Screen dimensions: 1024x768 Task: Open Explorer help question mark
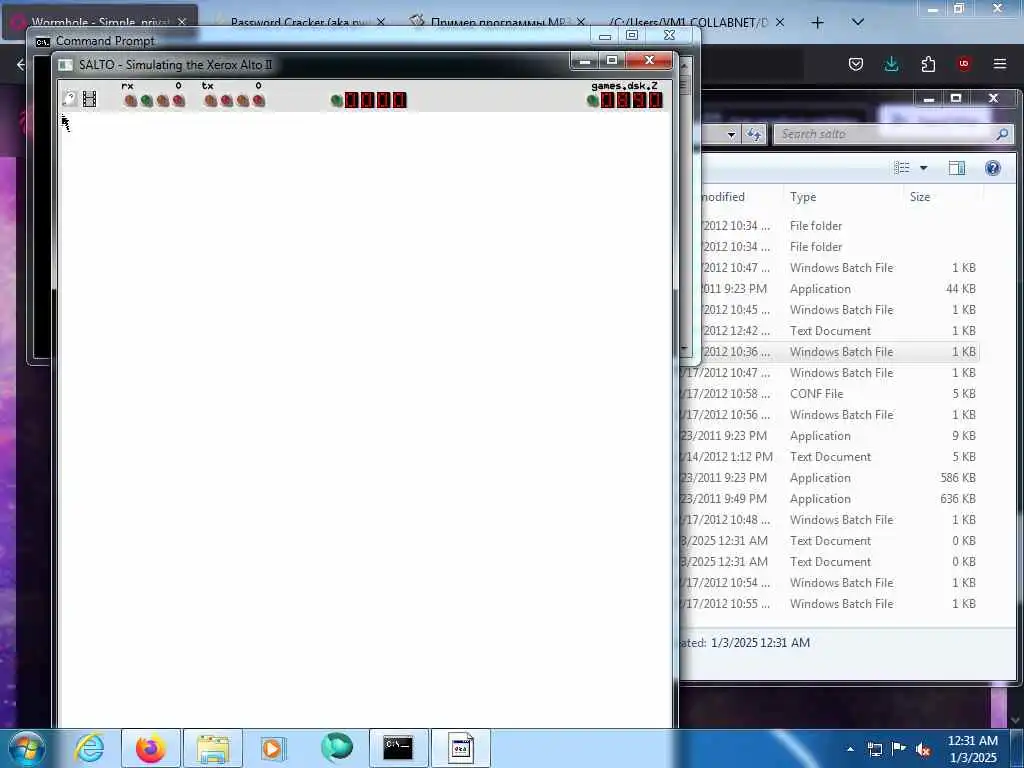point(993,168)
